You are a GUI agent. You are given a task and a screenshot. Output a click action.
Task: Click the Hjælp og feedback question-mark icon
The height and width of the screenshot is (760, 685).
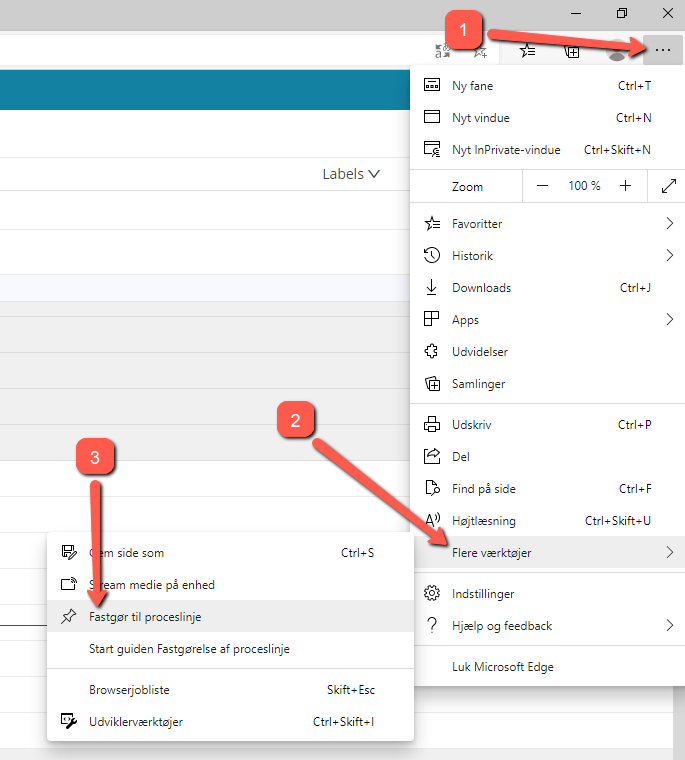point(431,625)
